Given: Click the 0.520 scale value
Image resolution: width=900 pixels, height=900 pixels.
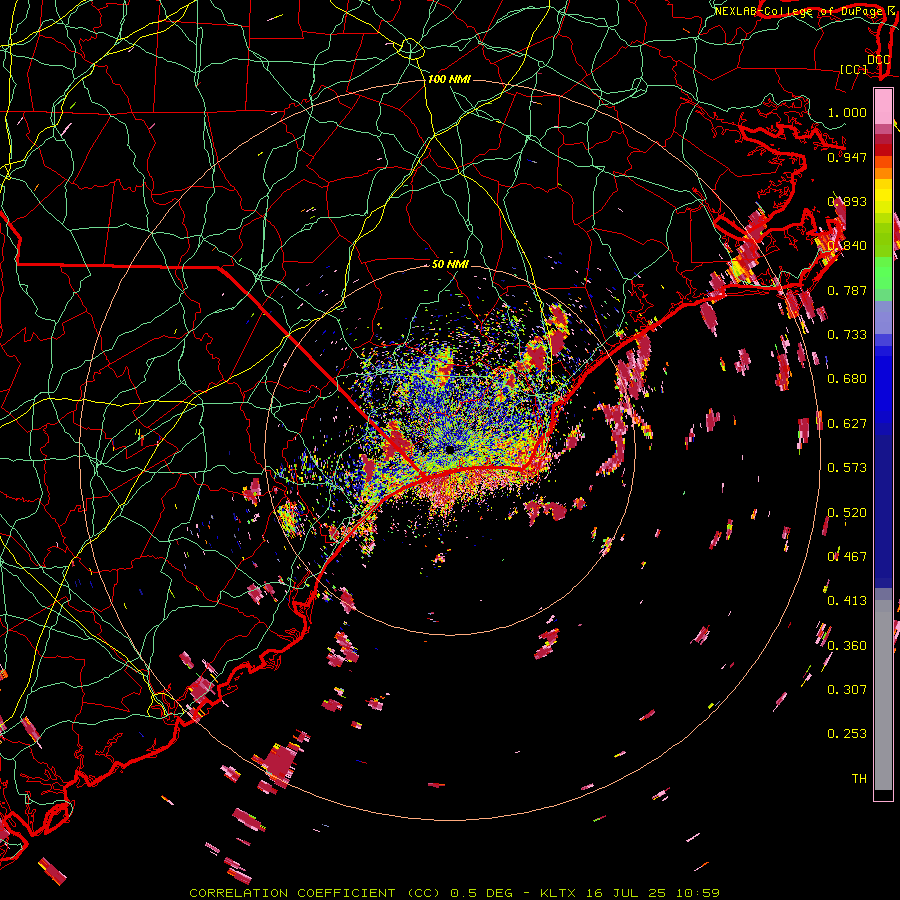Looking at the screenshot, I should (x=847, y=513).
